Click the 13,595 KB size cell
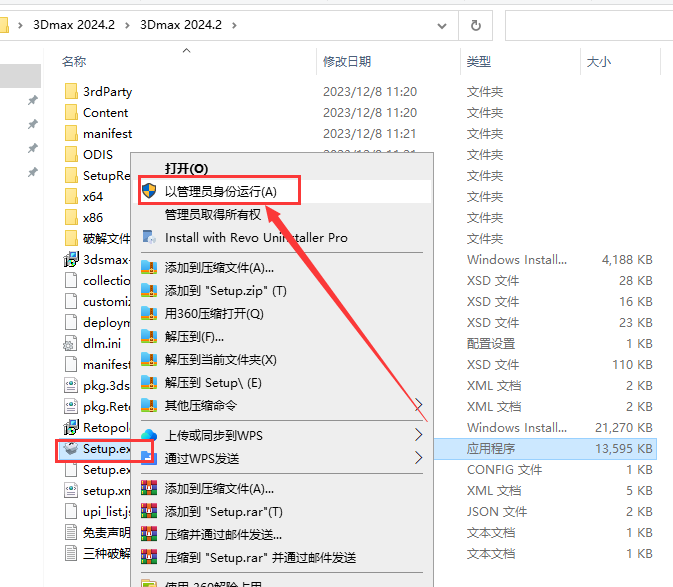The height and width of the screenshot is (587, 673). pyautogui.click(x=624, y=449)
